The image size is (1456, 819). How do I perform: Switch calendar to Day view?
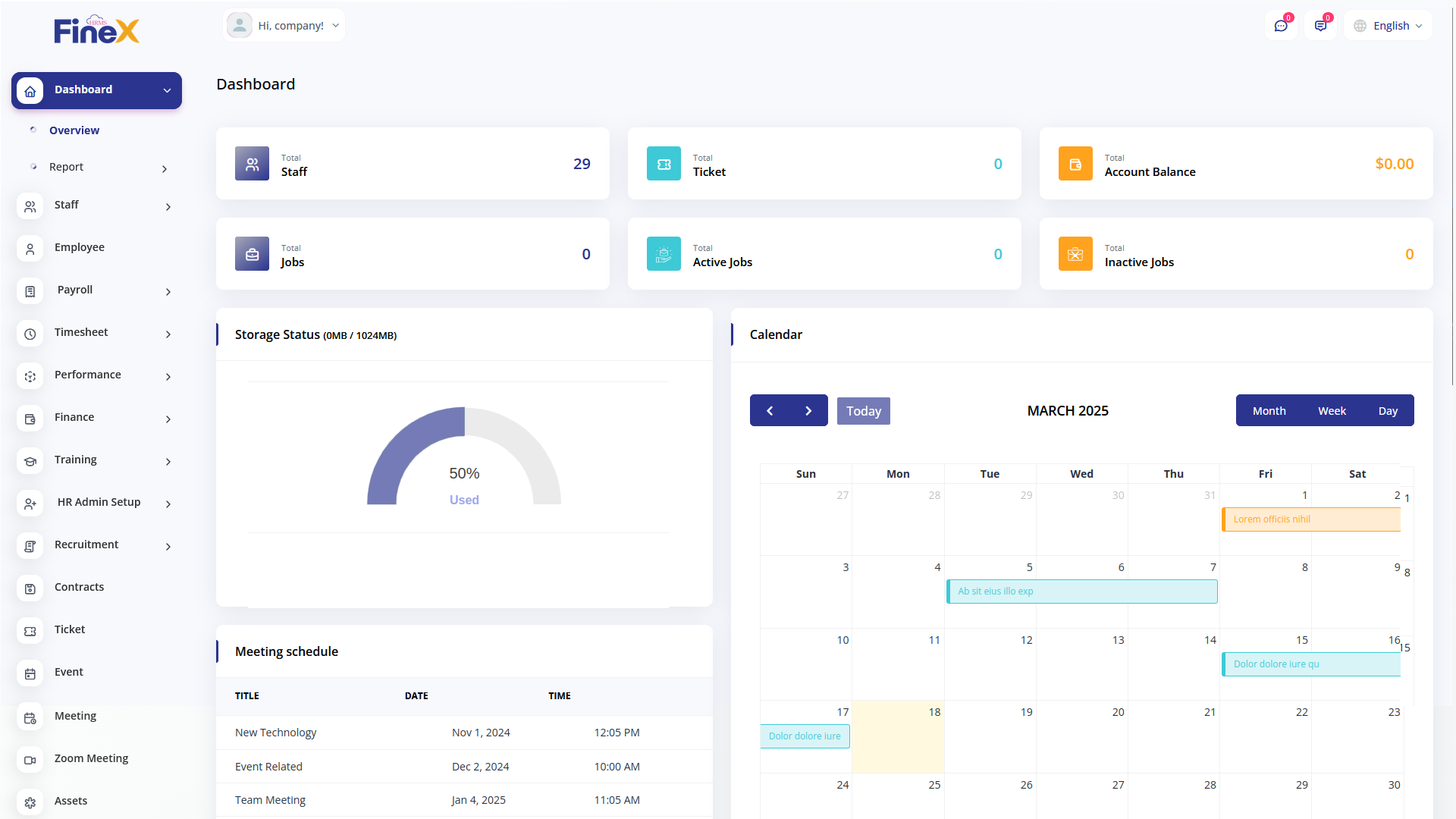point(1388,411)
